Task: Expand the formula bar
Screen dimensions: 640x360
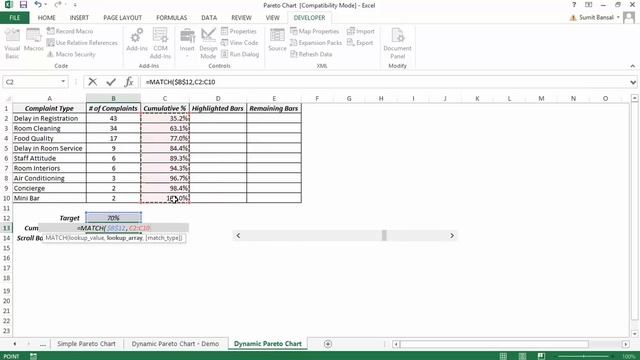Action: pos(633,82)
